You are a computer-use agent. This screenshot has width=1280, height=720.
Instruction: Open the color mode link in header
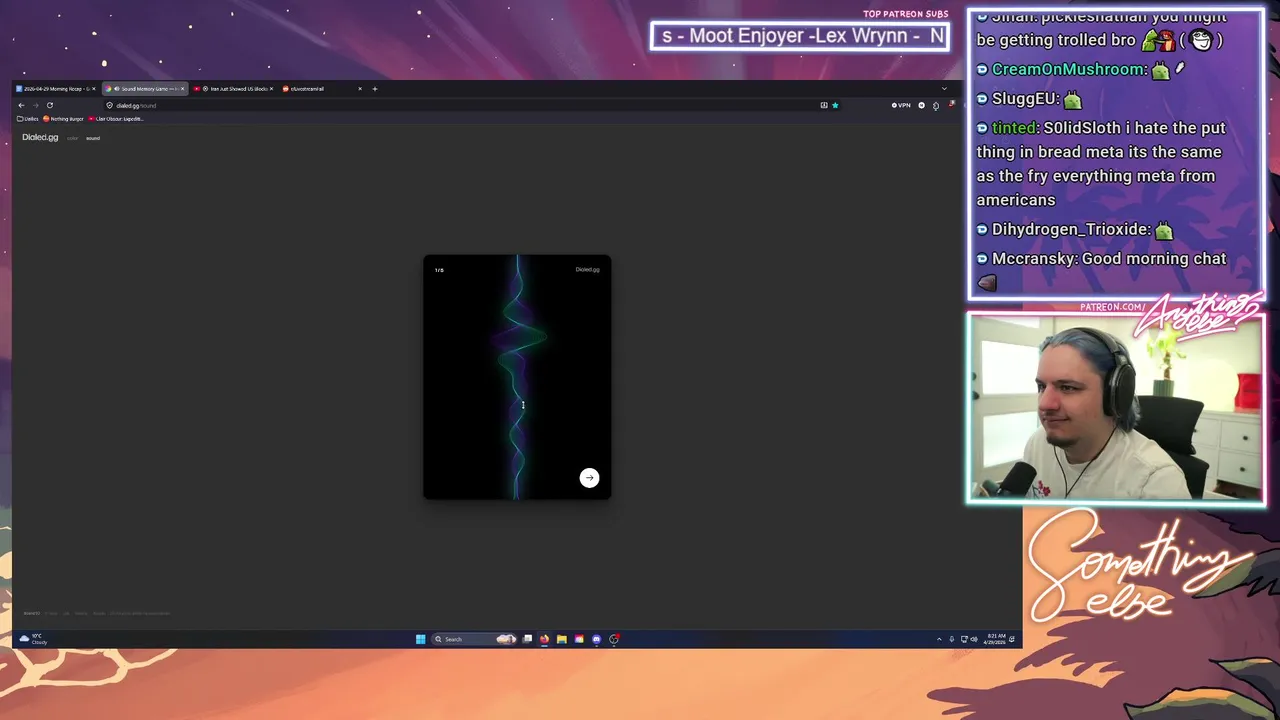72,138
